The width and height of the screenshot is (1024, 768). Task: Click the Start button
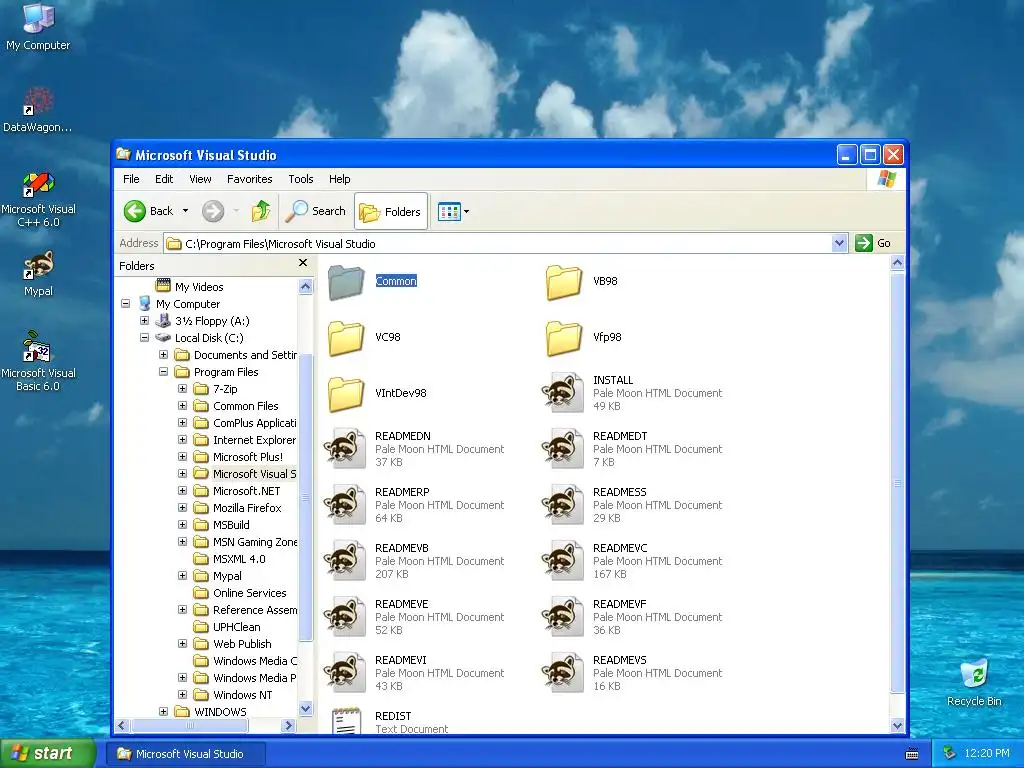point(47,754)
